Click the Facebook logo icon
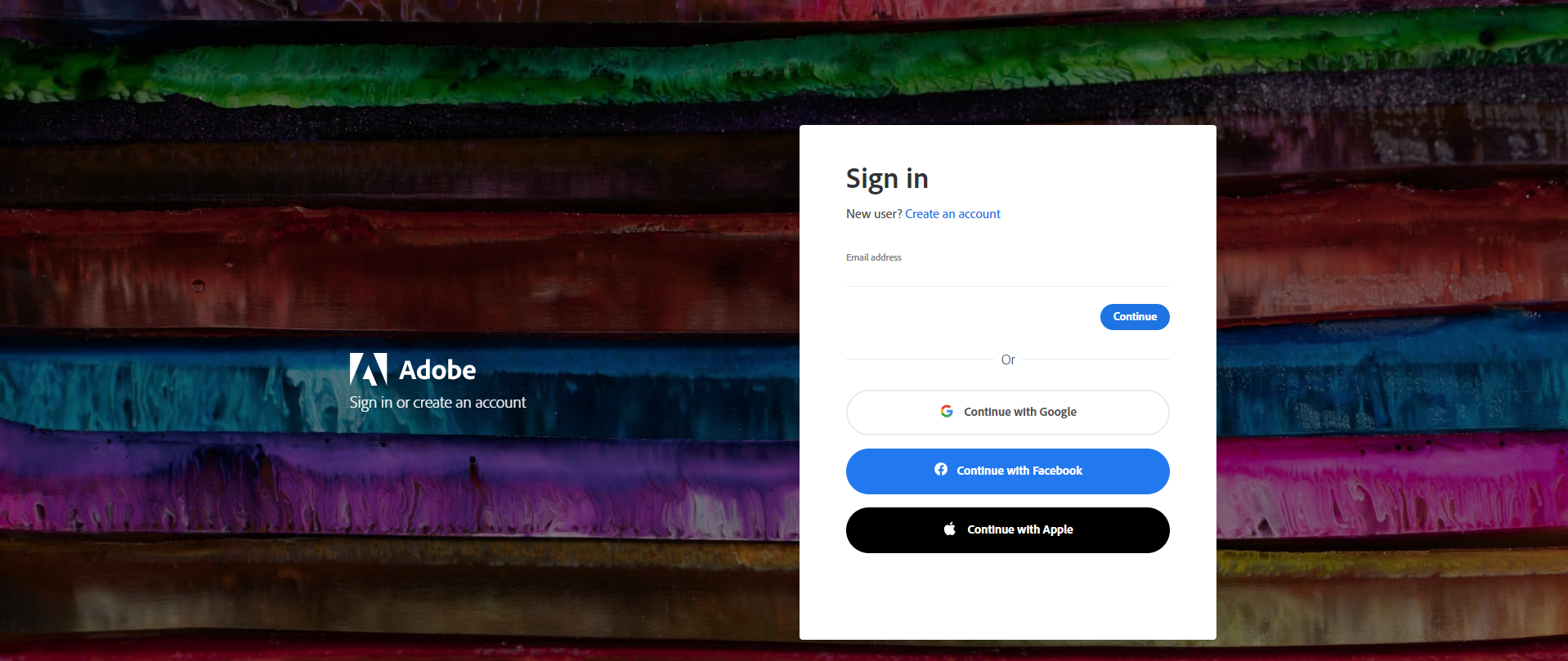 941,469
